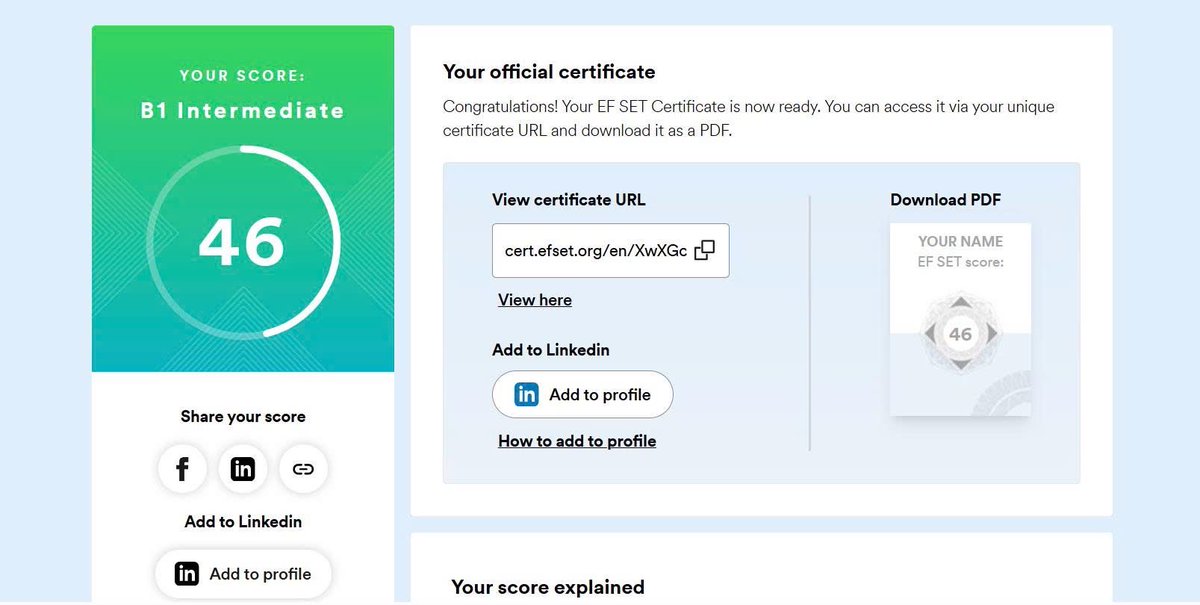Select the certificate URL field
This screenshot has width=1200, height=605.
[610, 250]
